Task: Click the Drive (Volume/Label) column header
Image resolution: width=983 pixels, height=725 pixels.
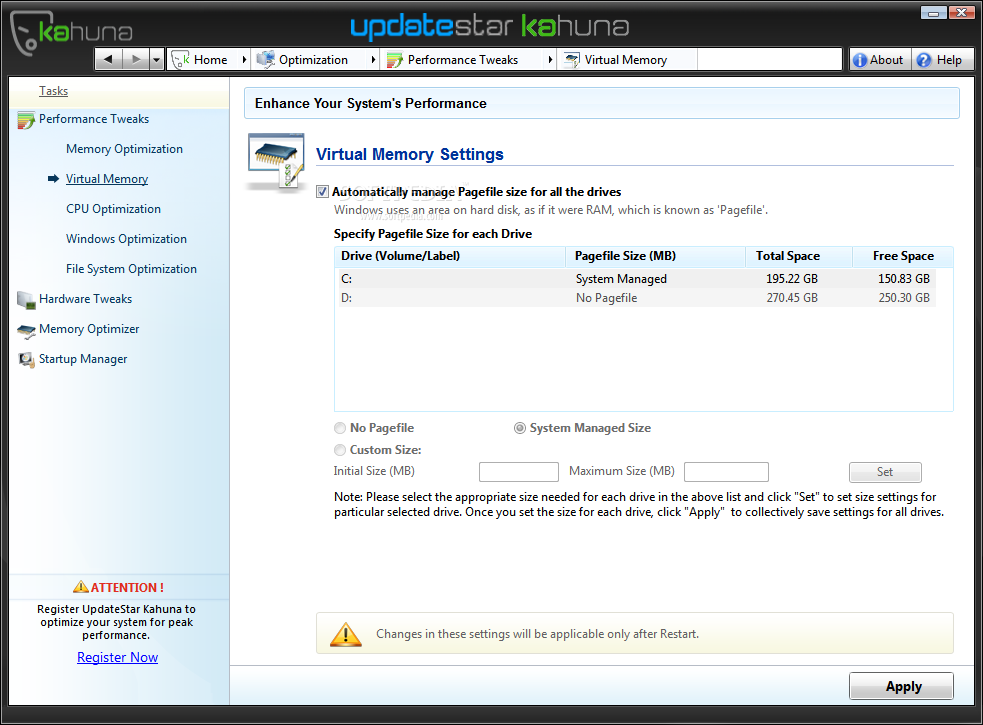Action: [450, 257]
